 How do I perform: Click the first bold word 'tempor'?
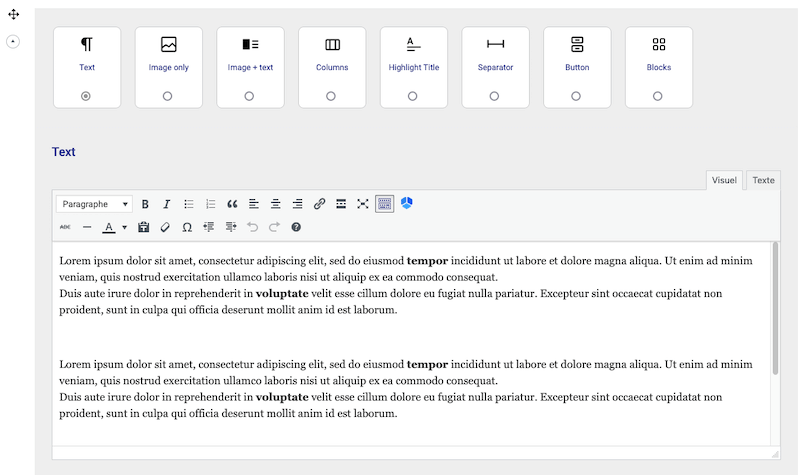click(427, 261)
